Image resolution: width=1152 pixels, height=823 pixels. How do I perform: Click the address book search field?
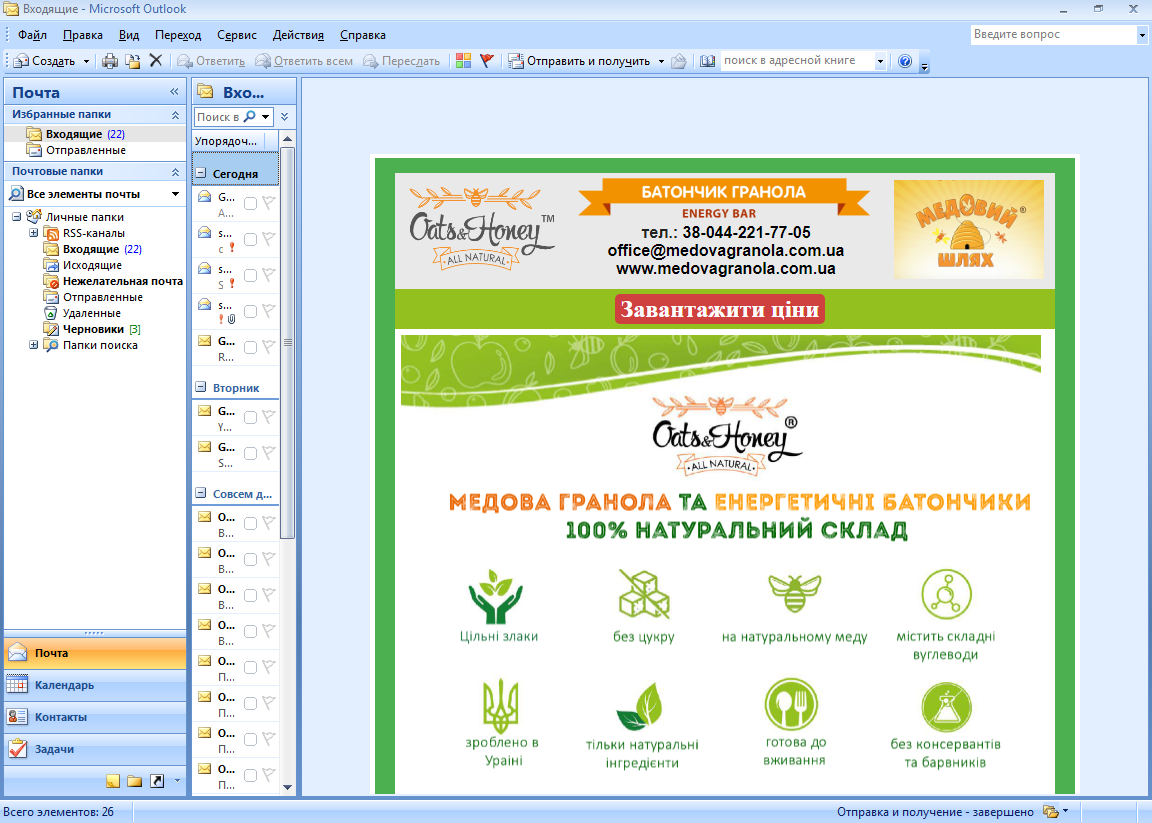[x=797, y=61]
